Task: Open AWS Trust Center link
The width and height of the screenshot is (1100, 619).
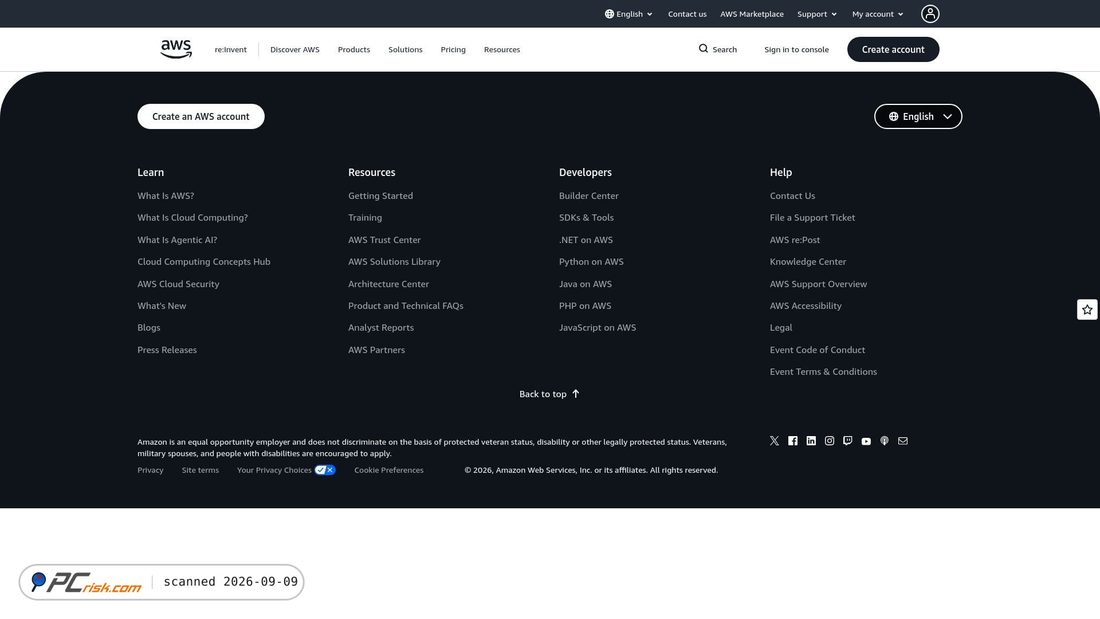Action: (384, 240)
